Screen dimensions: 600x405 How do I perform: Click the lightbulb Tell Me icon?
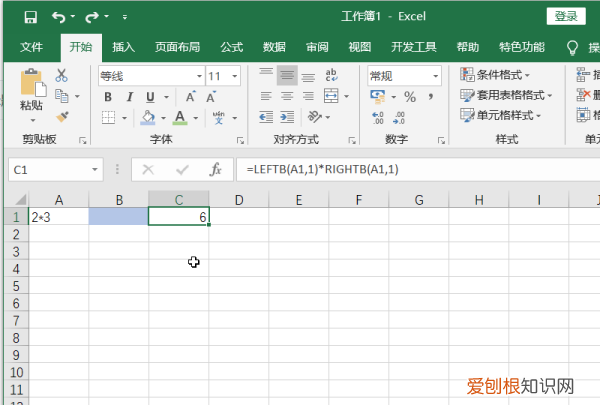pos(572,48)
